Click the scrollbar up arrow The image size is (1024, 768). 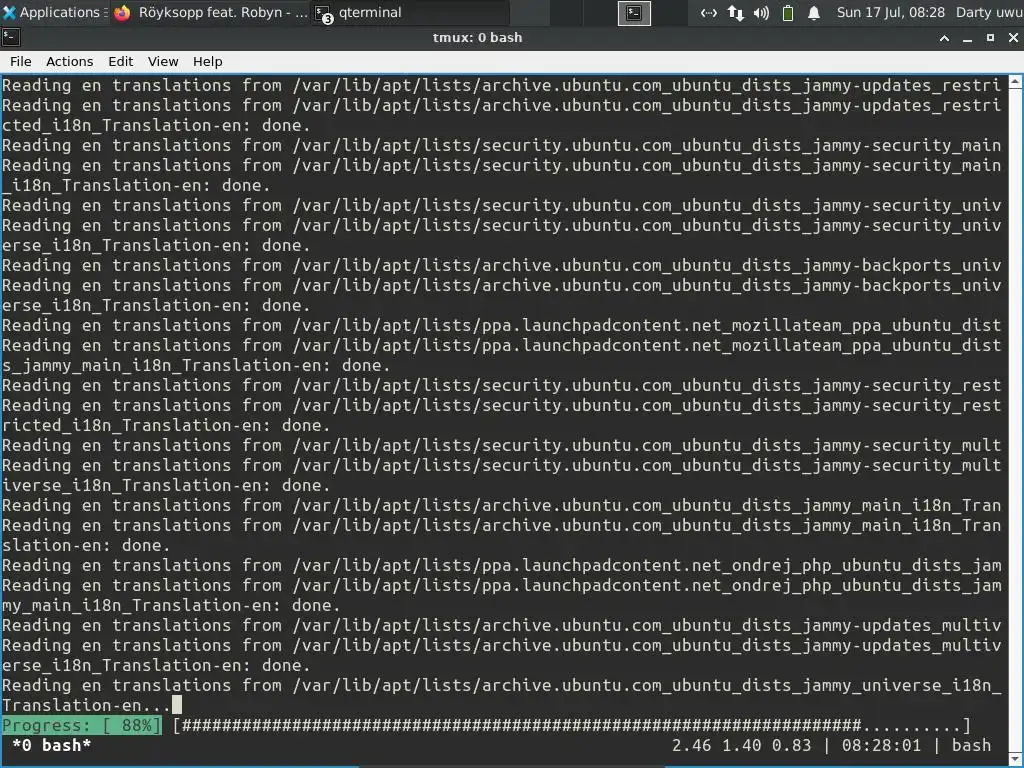[1016, 82]
